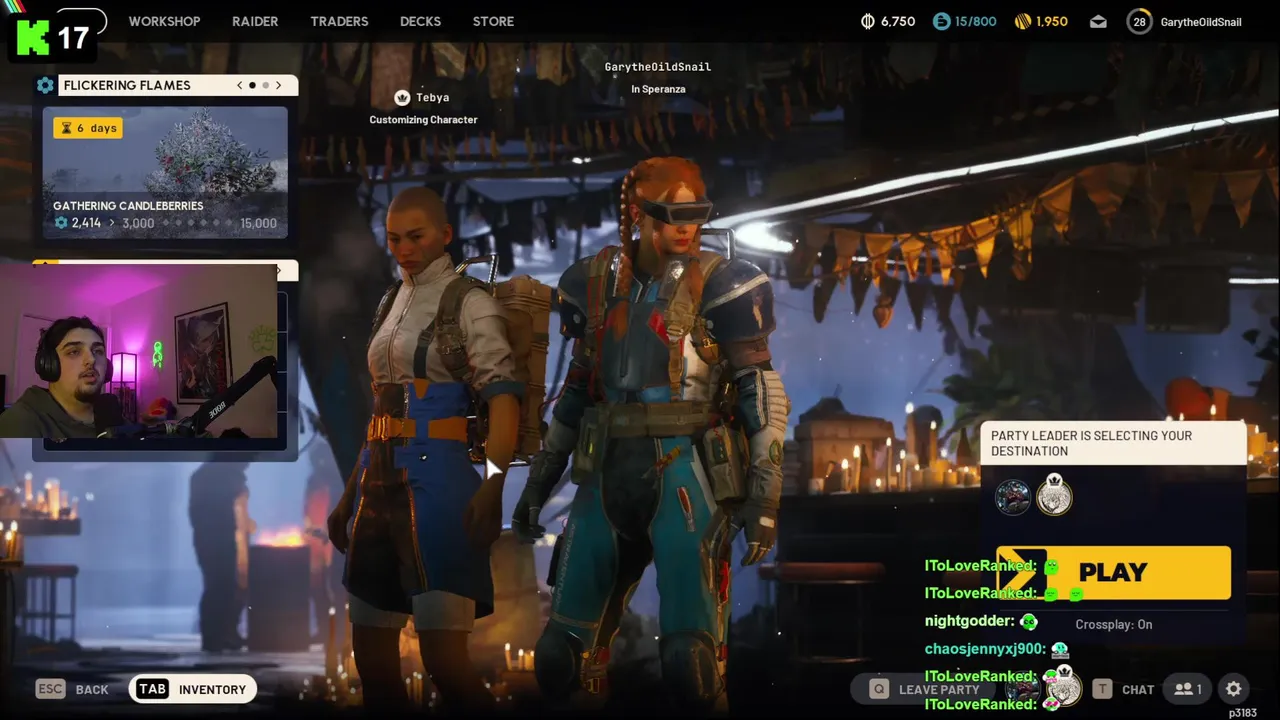Select the second event page dot
Image resolution: width=1280 pixels, height=720 pixels.
(x=265, y=85)
